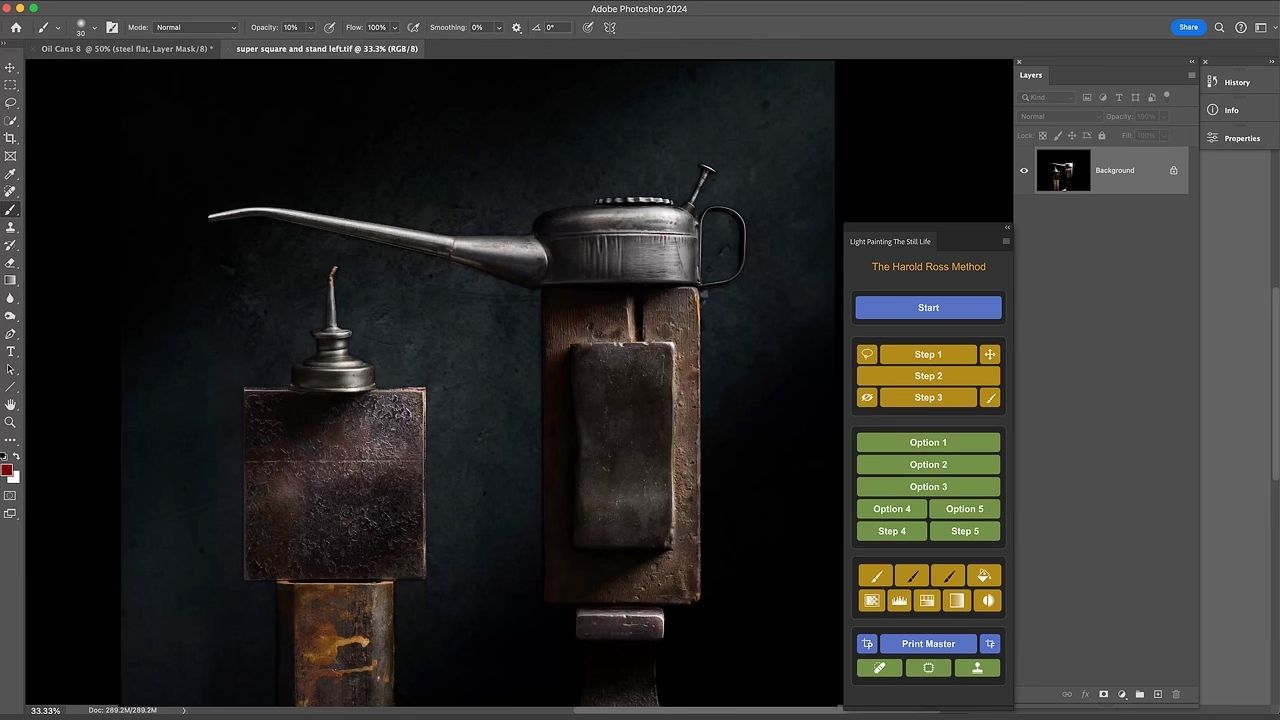Viewport: 1280px width, 720px height.
Task: Open brush smoothing options gear
Action: pos(517,28)
